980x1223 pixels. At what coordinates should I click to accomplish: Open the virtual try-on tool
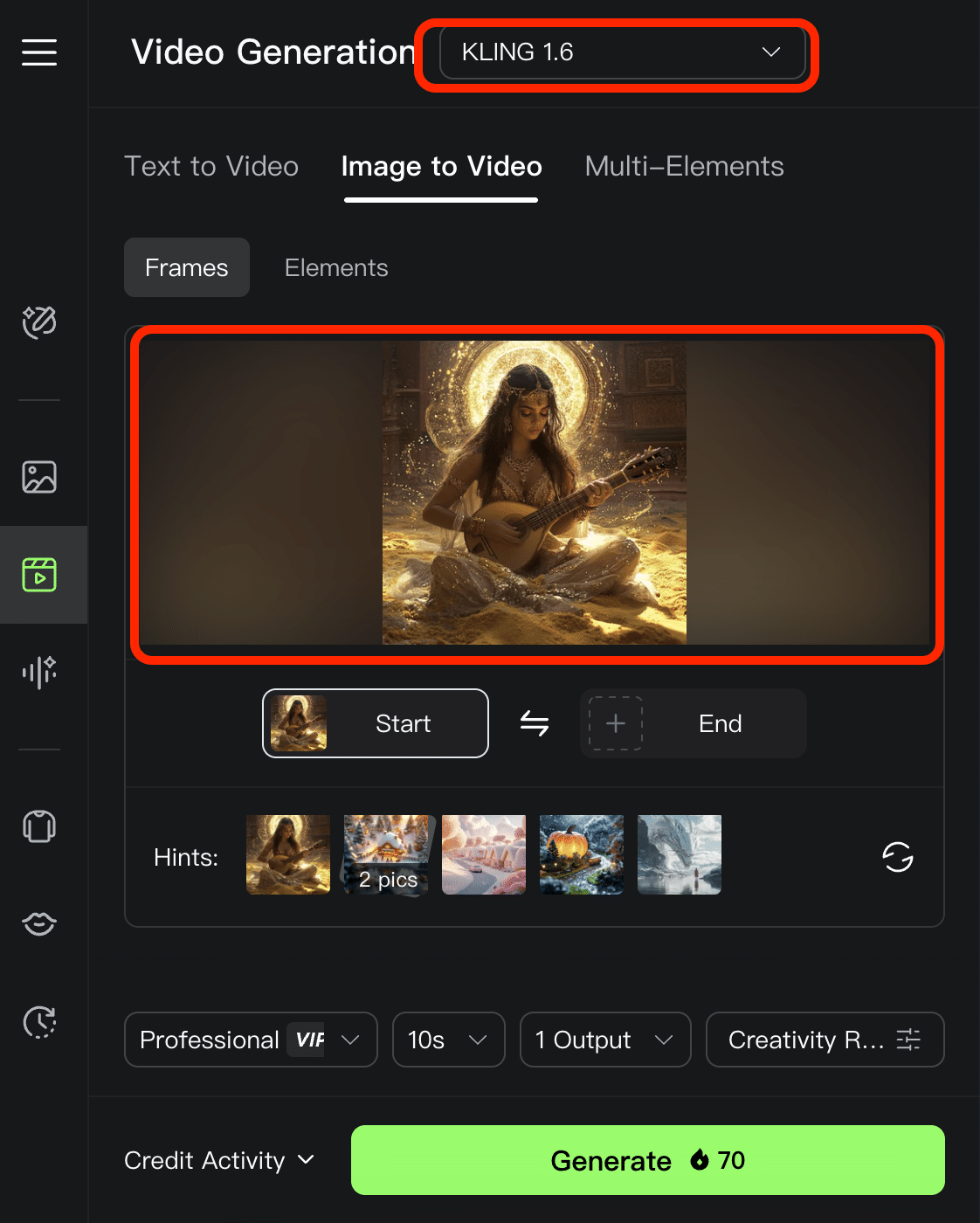38,826
